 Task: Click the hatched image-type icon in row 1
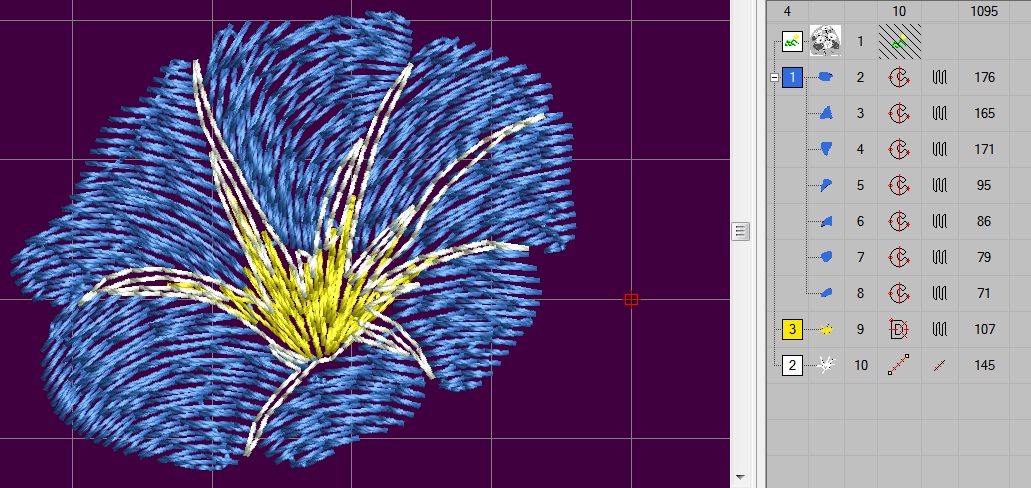[899, 41]
